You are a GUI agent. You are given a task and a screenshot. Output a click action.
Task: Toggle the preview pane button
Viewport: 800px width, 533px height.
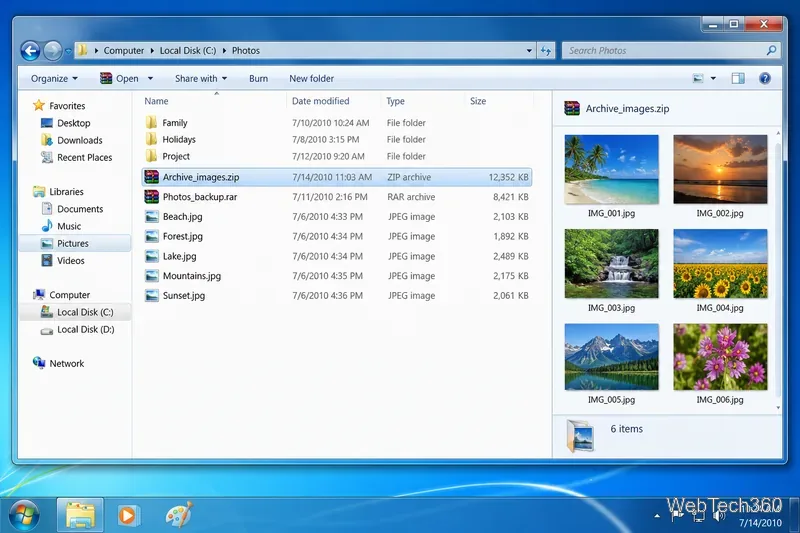coord(738,78)
